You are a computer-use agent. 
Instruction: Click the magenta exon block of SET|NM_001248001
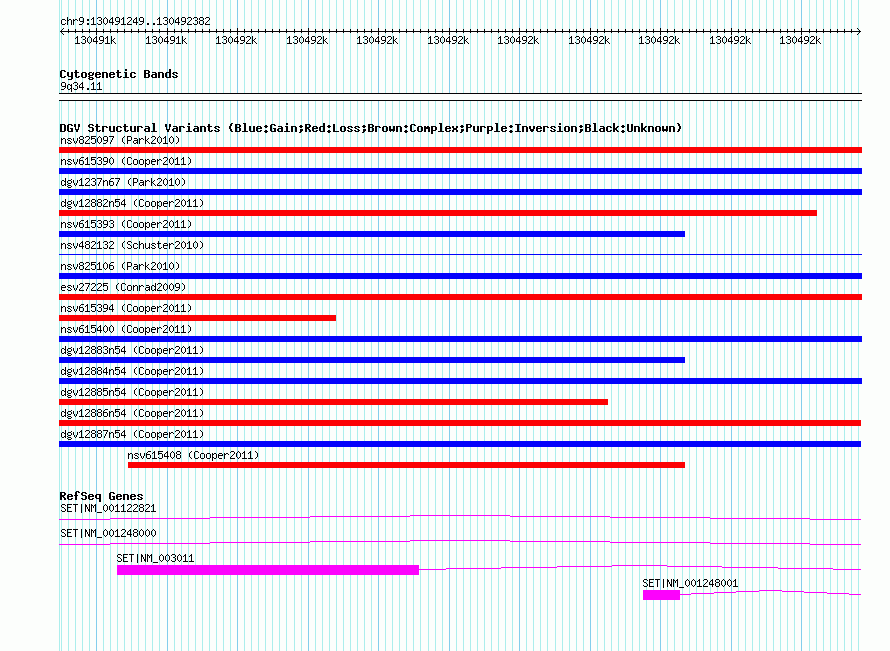(661, 595)
